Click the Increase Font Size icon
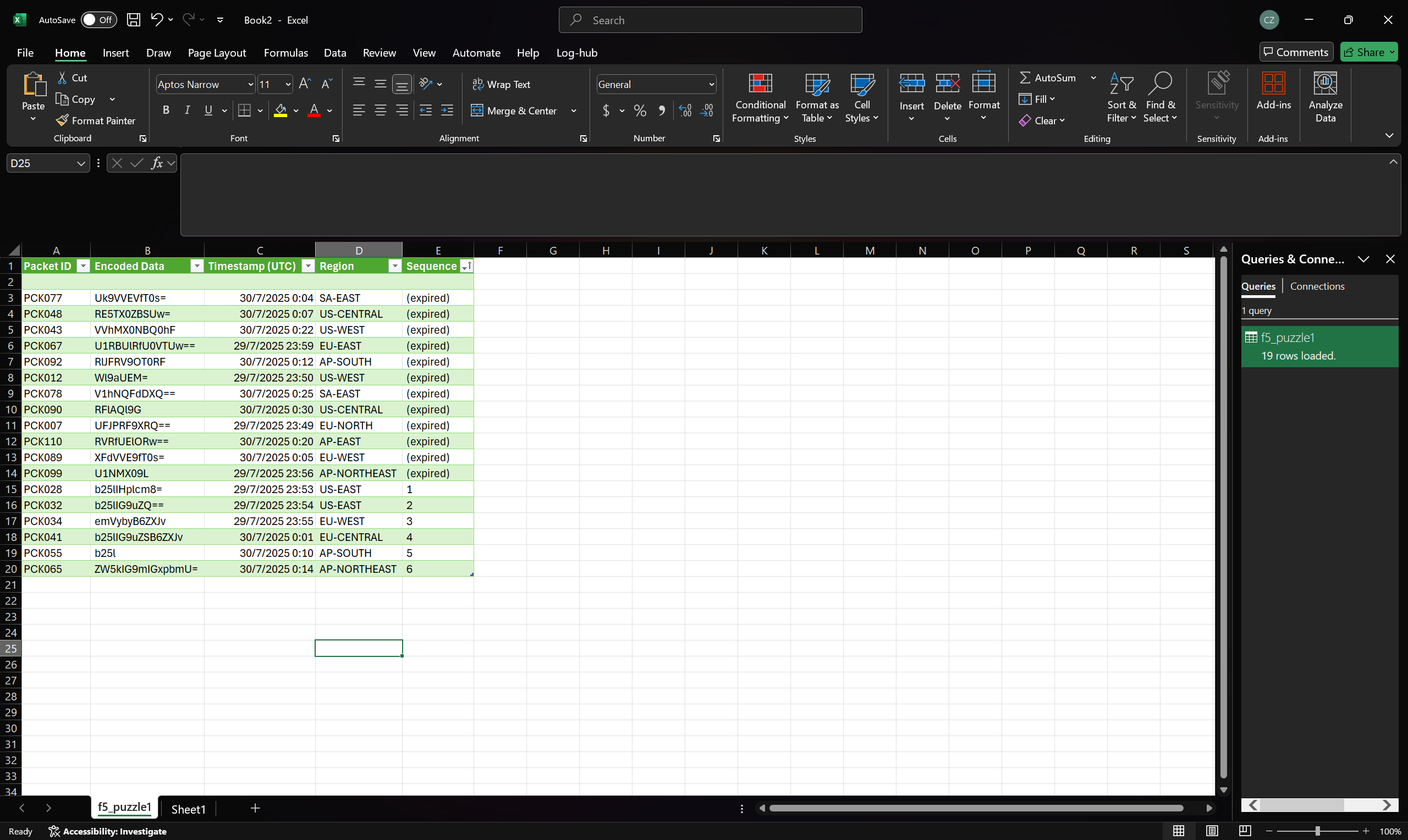Viewport: 1408px width, 840px height. (x=305, y=84)
